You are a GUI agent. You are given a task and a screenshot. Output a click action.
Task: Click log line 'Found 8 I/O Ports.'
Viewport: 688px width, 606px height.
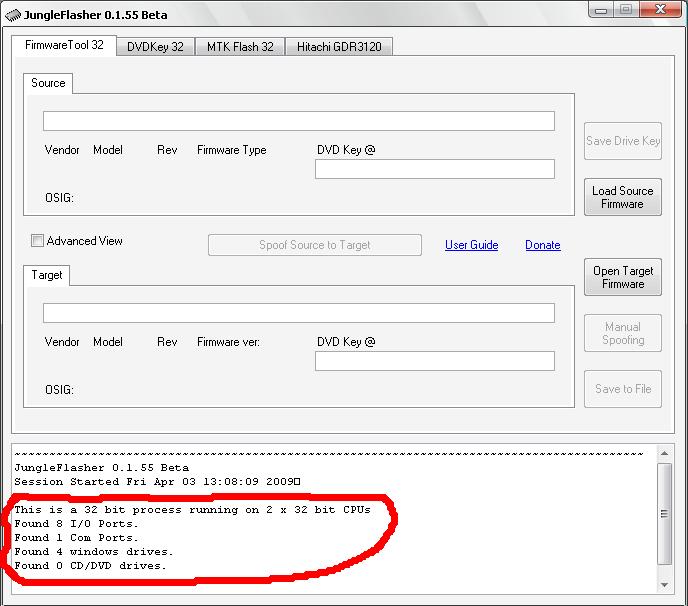click(76, 524)
